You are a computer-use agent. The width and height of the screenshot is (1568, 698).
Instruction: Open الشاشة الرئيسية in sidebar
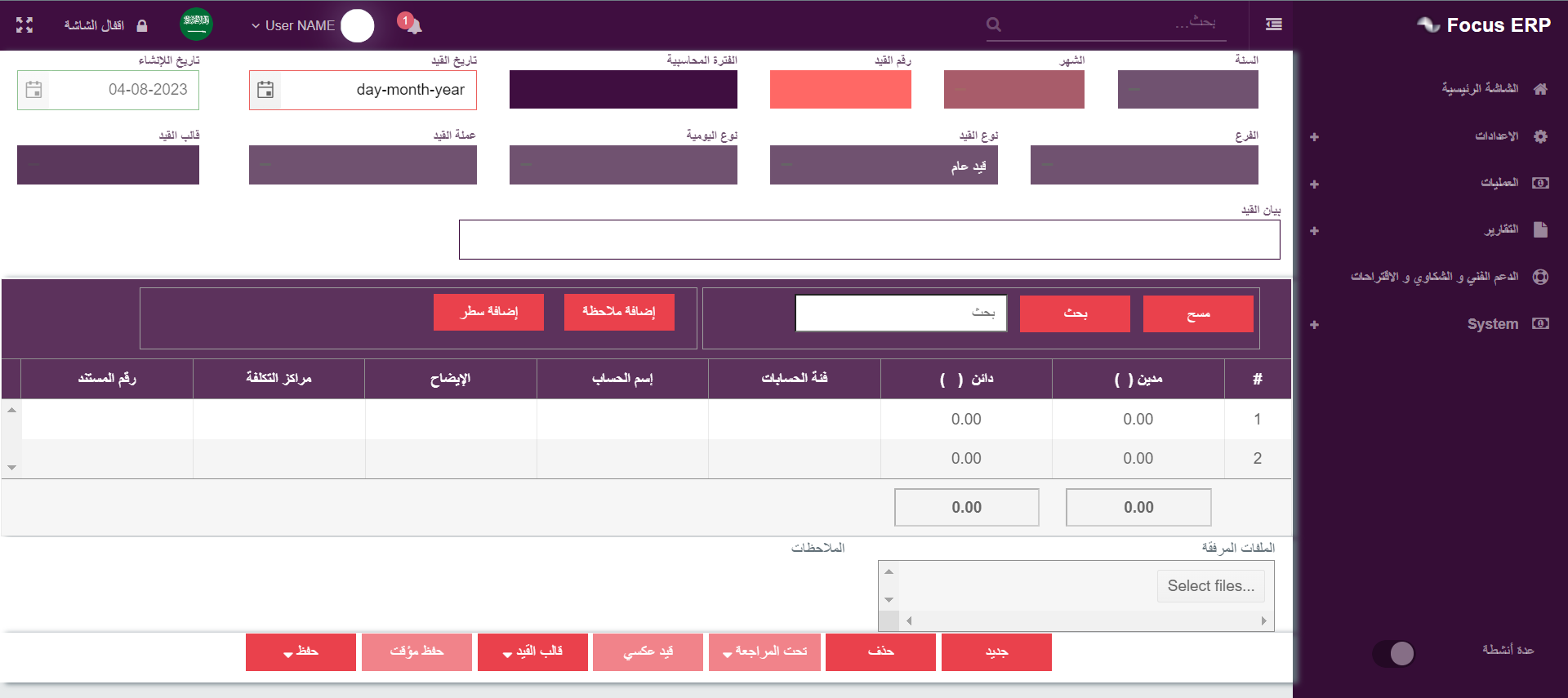(x=1480, y=89)
